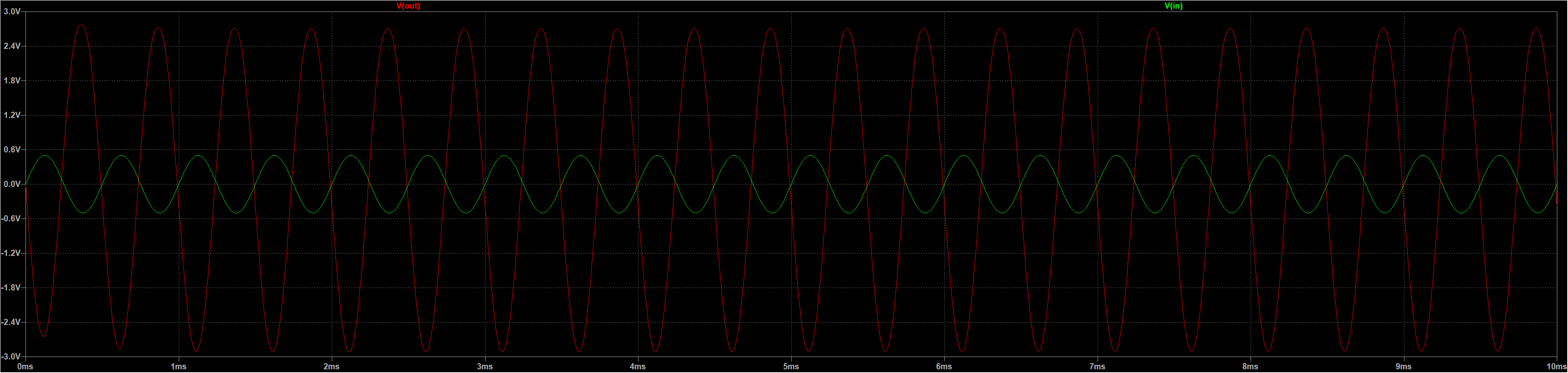Click the red V(out) trace label

click(408, 6)
